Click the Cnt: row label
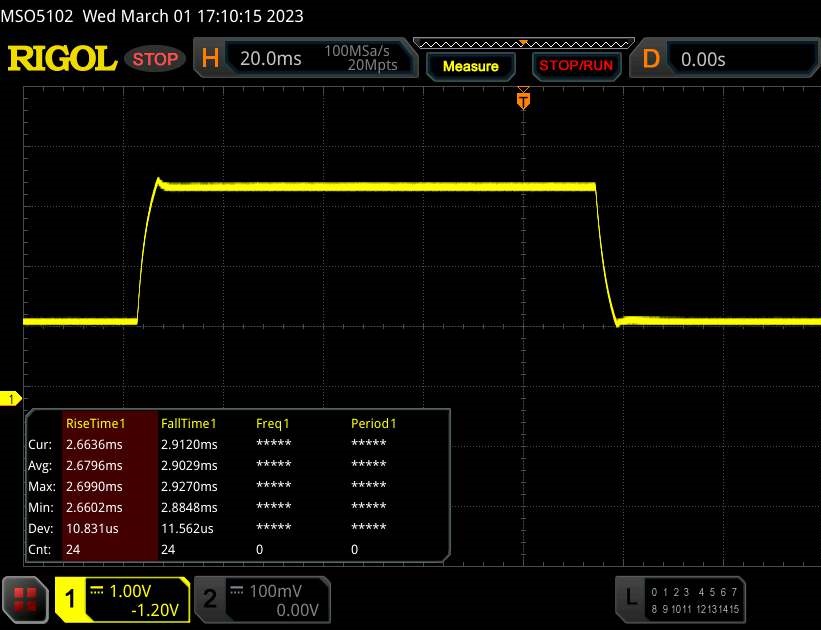 click(x=40, y=549)
